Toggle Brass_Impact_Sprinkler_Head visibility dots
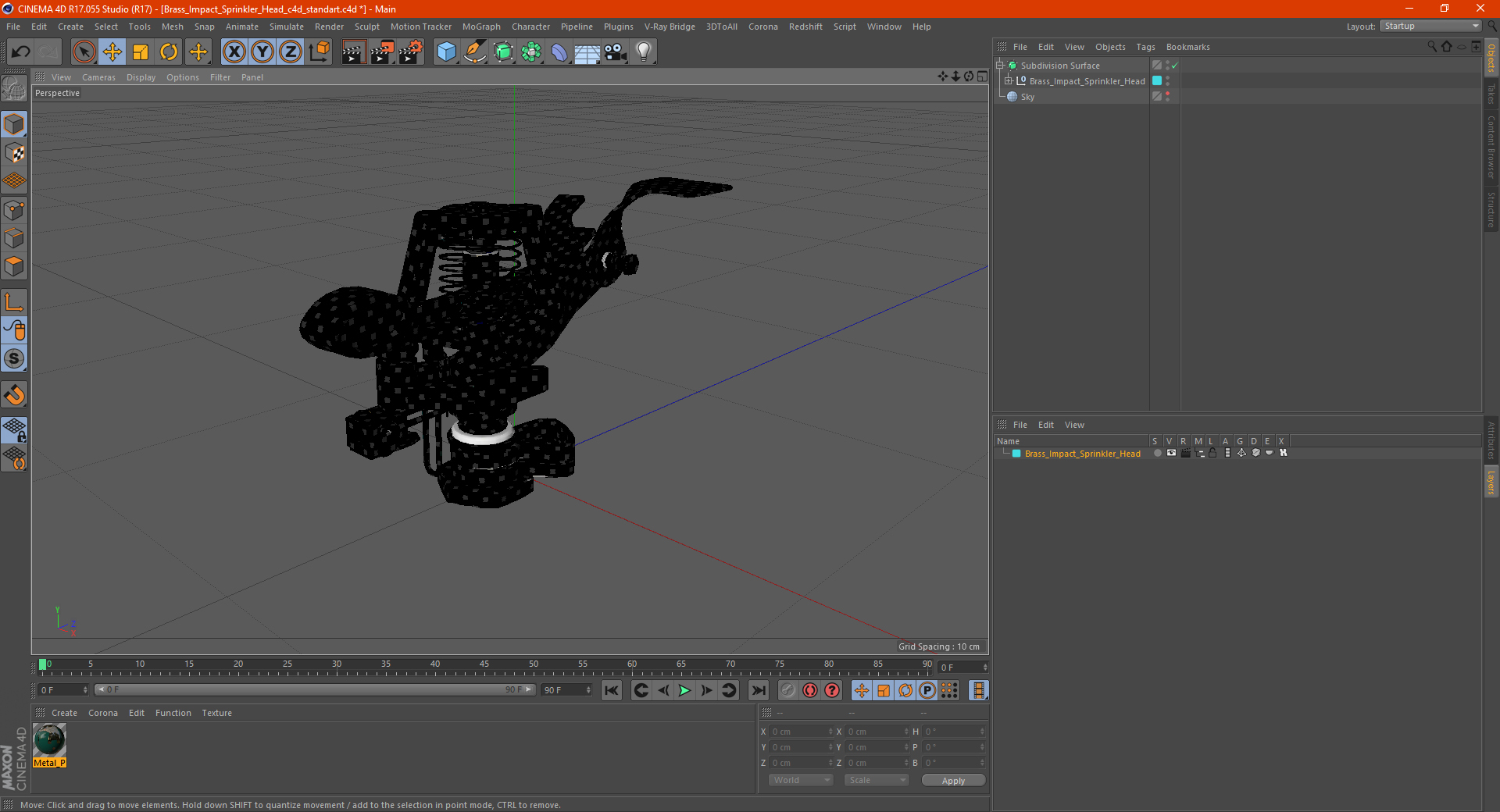The width and height of the screenshot is (1500, 812). tap(1168, 81)
